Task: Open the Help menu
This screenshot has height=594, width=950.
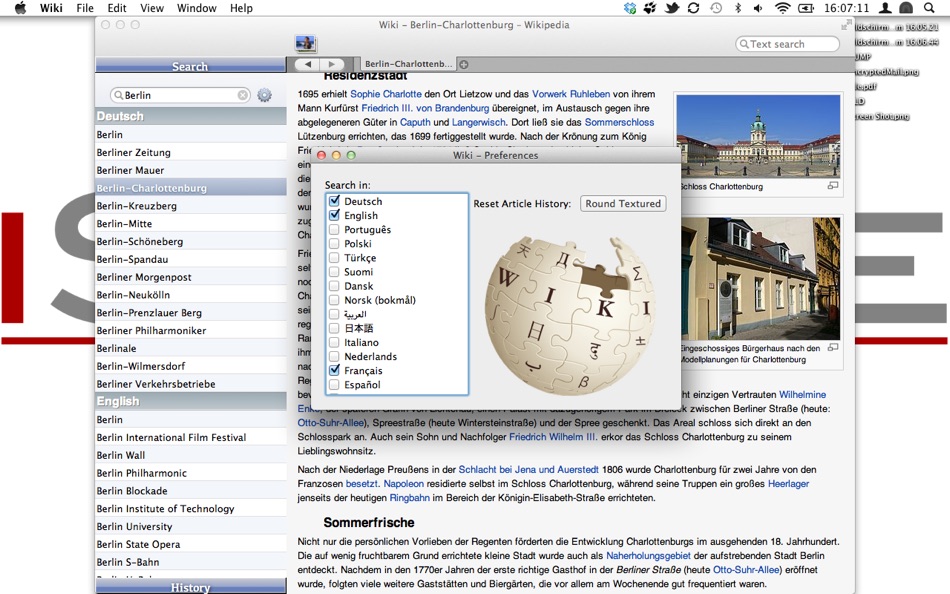Action: click(x=241, y=8)
